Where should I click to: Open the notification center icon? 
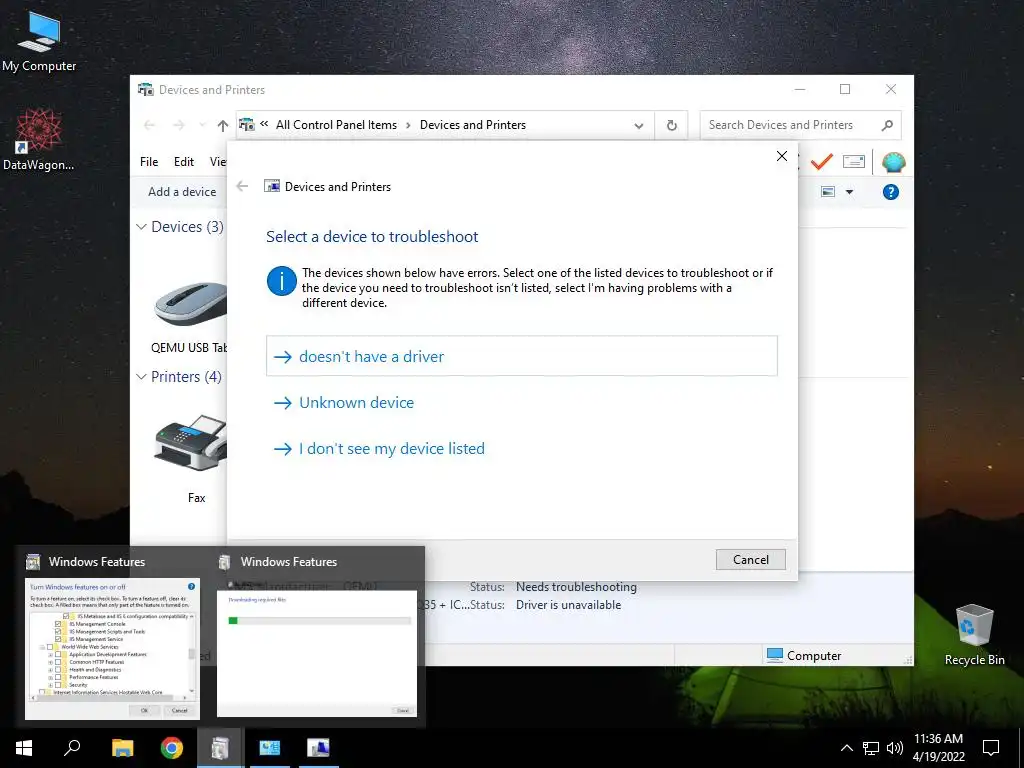[991, 748]
